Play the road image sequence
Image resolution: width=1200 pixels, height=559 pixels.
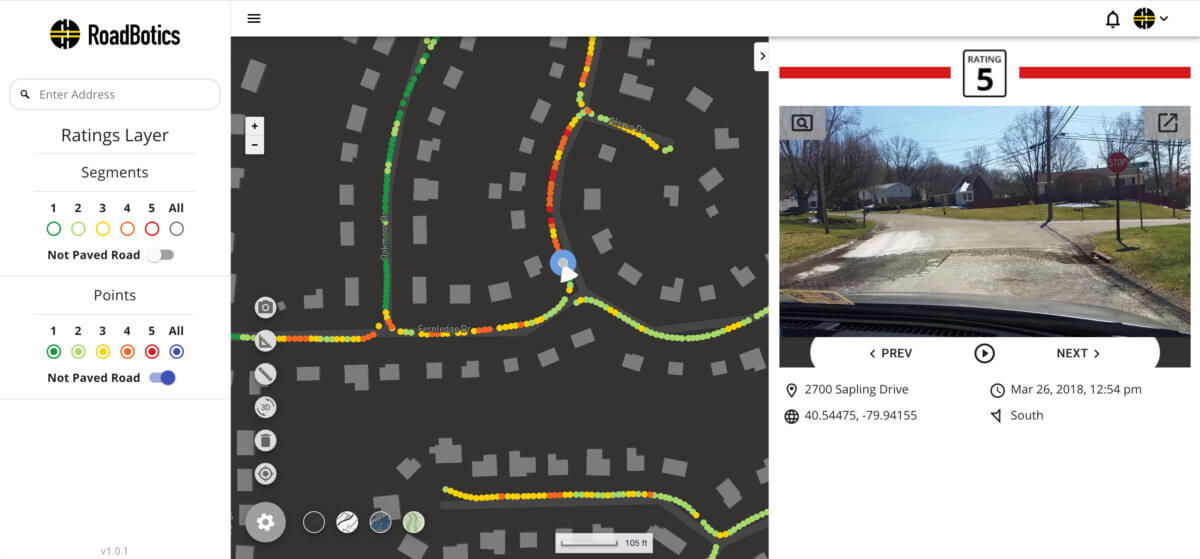[984, 353]
